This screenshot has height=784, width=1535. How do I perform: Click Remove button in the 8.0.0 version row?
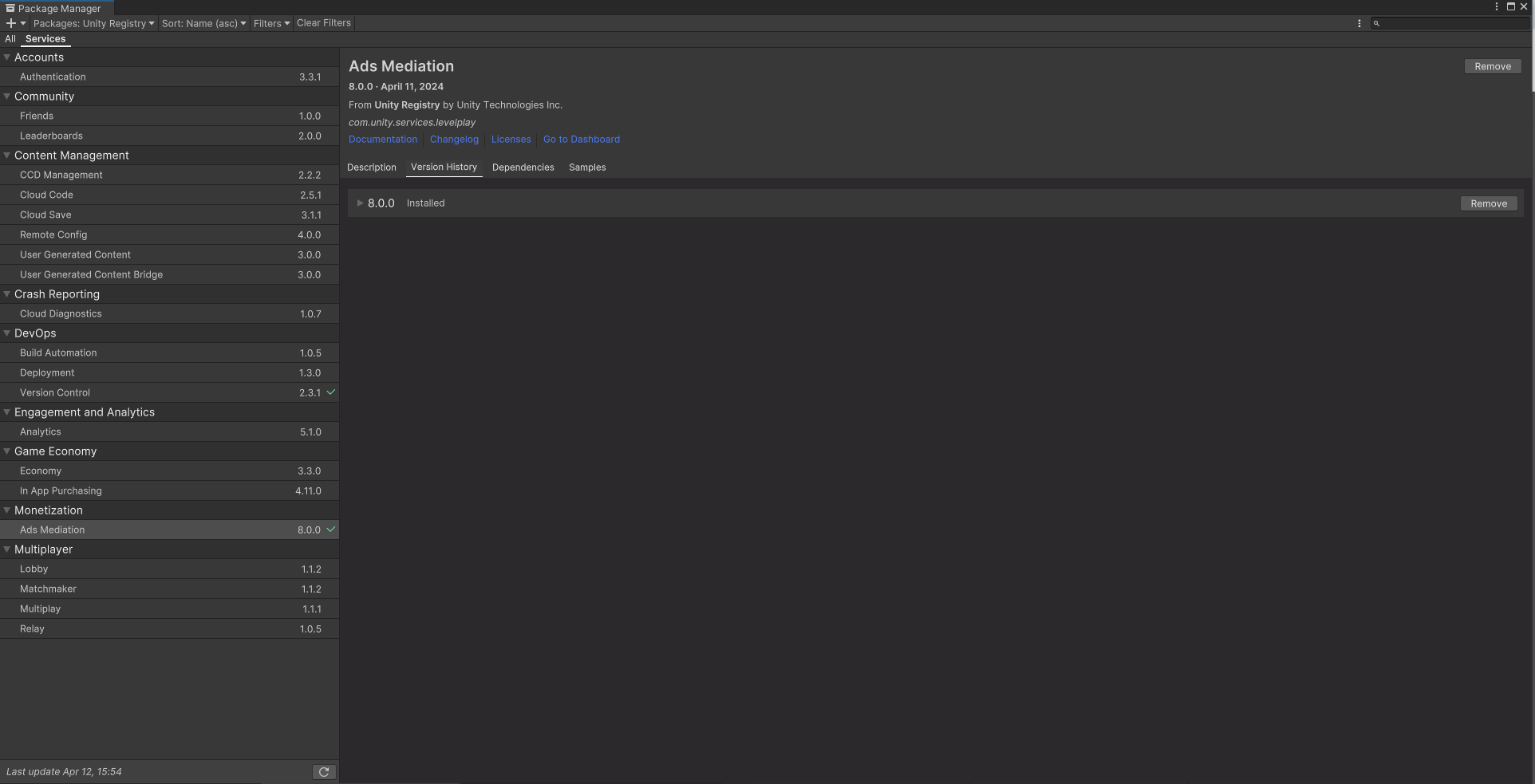[x=1489, y=204]
